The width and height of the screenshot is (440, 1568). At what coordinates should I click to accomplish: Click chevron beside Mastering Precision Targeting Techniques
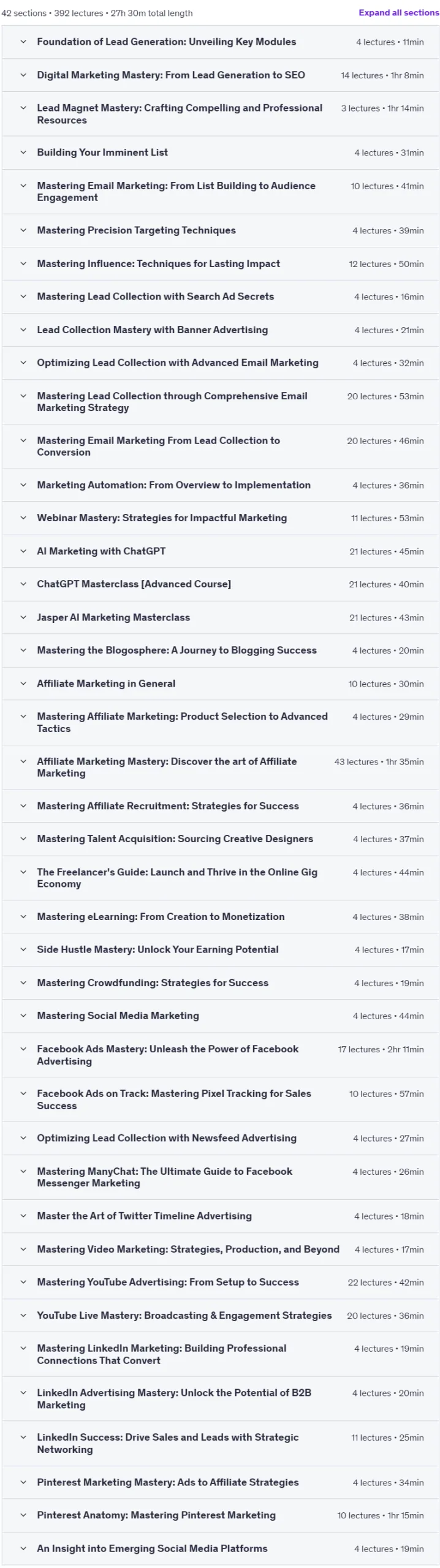[23, 230]
